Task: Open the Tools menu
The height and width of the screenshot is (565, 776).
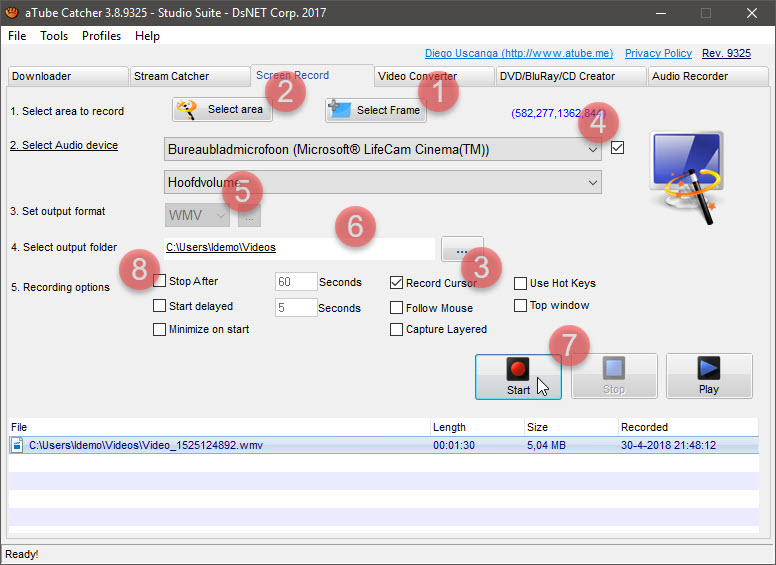Action: [x=54, y=36]
